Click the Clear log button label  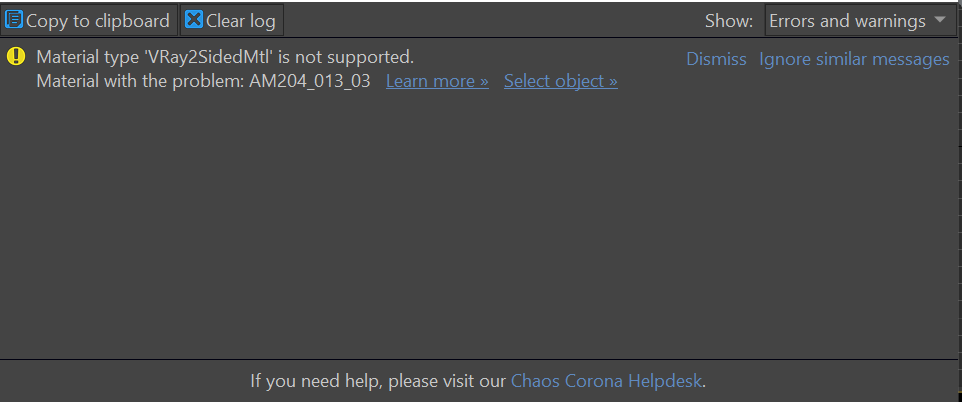(x=240, y=21)
